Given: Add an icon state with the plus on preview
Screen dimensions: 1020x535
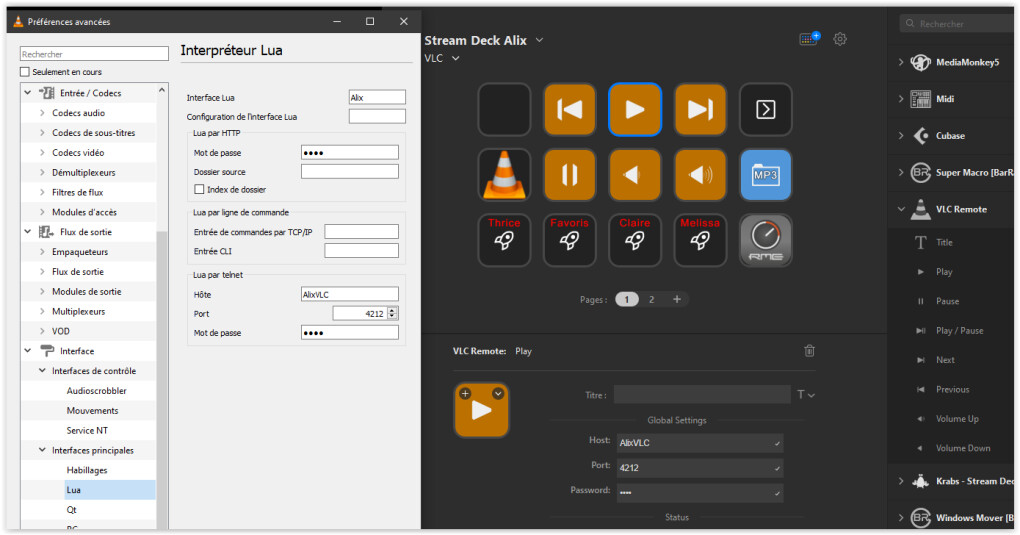Looking at the screenshot, I should (465, 393).
